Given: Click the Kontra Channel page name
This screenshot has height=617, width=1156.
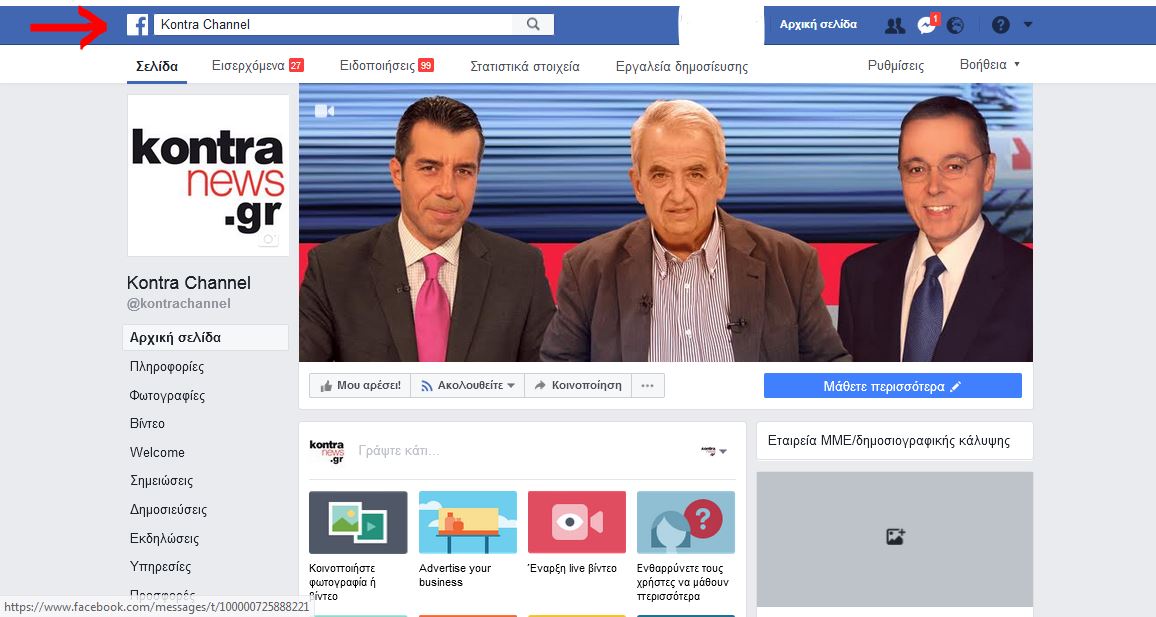Looking at the screenshot, I should [x=189, y=282].
